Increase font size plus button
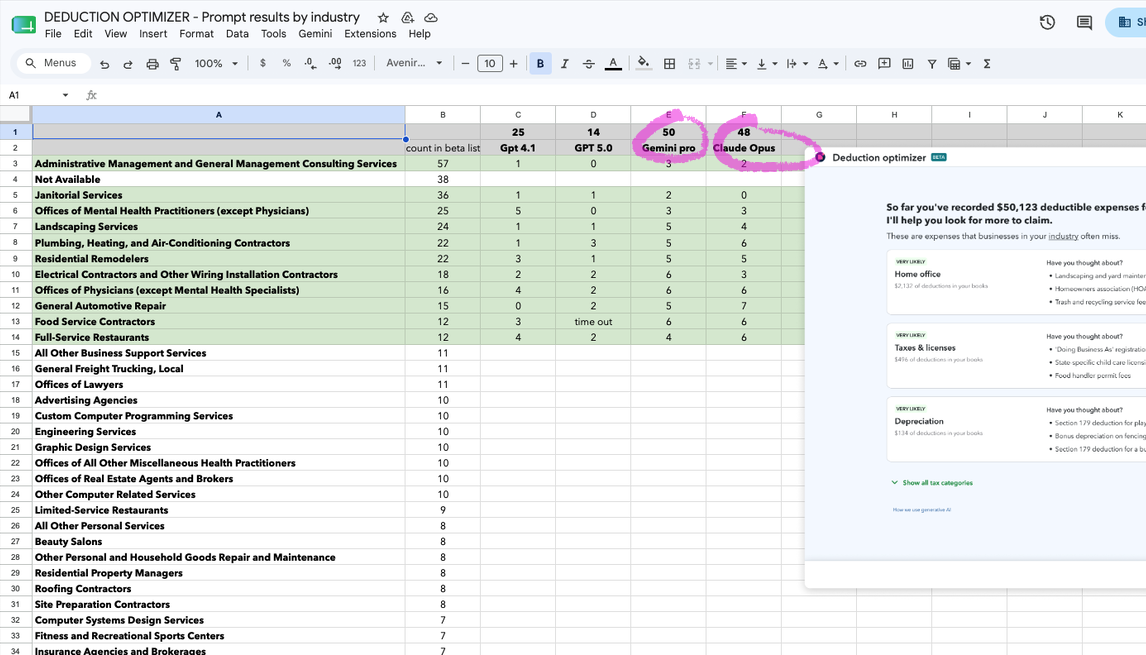Image resolution: width=1146 pixels, height=655 pixels. 514,64
